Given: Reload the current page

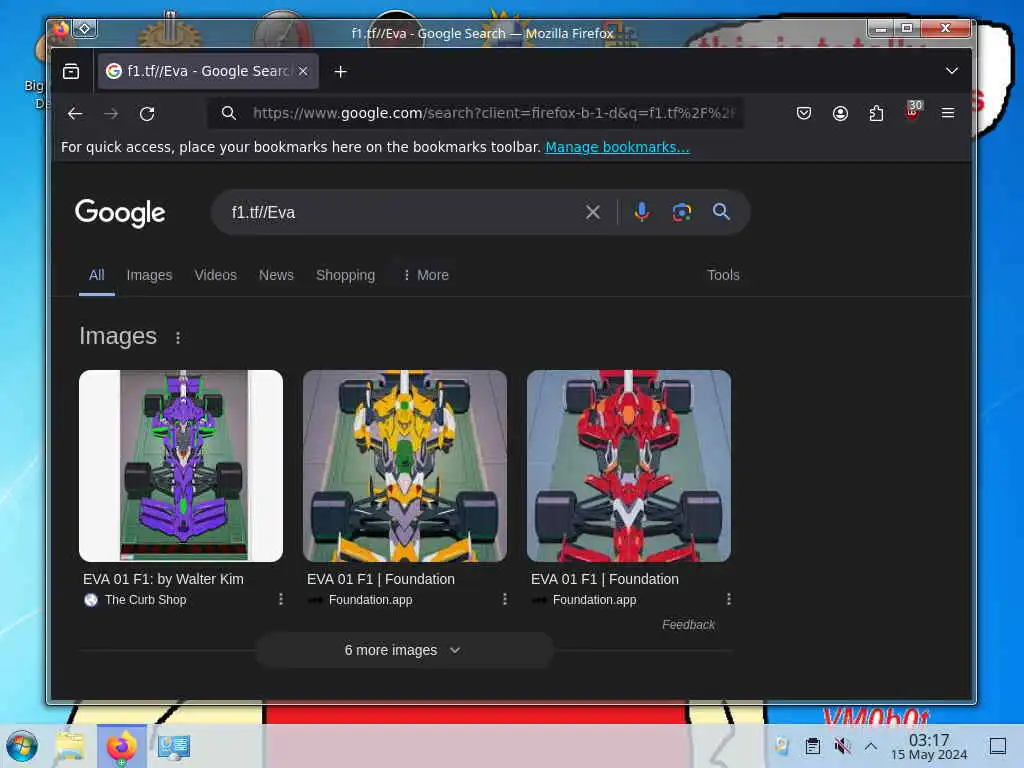Looking at the screenshot, I should coord(147,114).
